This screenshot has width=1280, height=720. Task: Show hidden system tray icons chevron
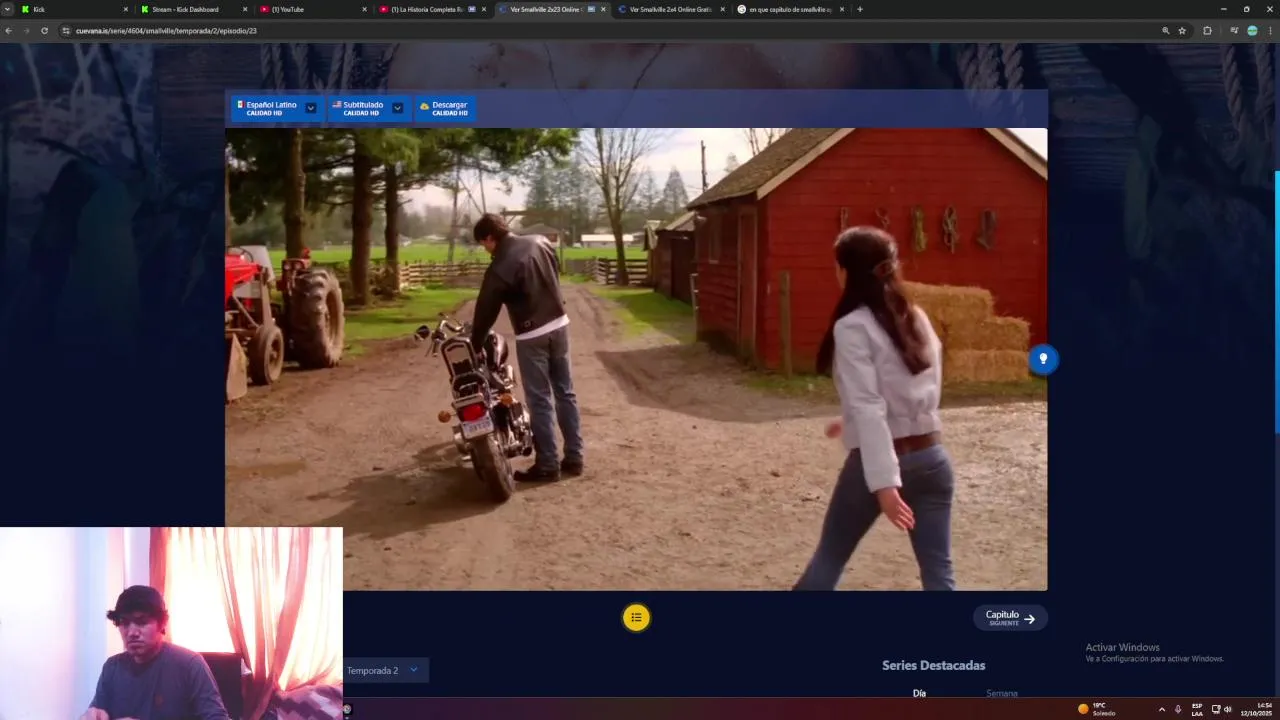point(1161,709)
